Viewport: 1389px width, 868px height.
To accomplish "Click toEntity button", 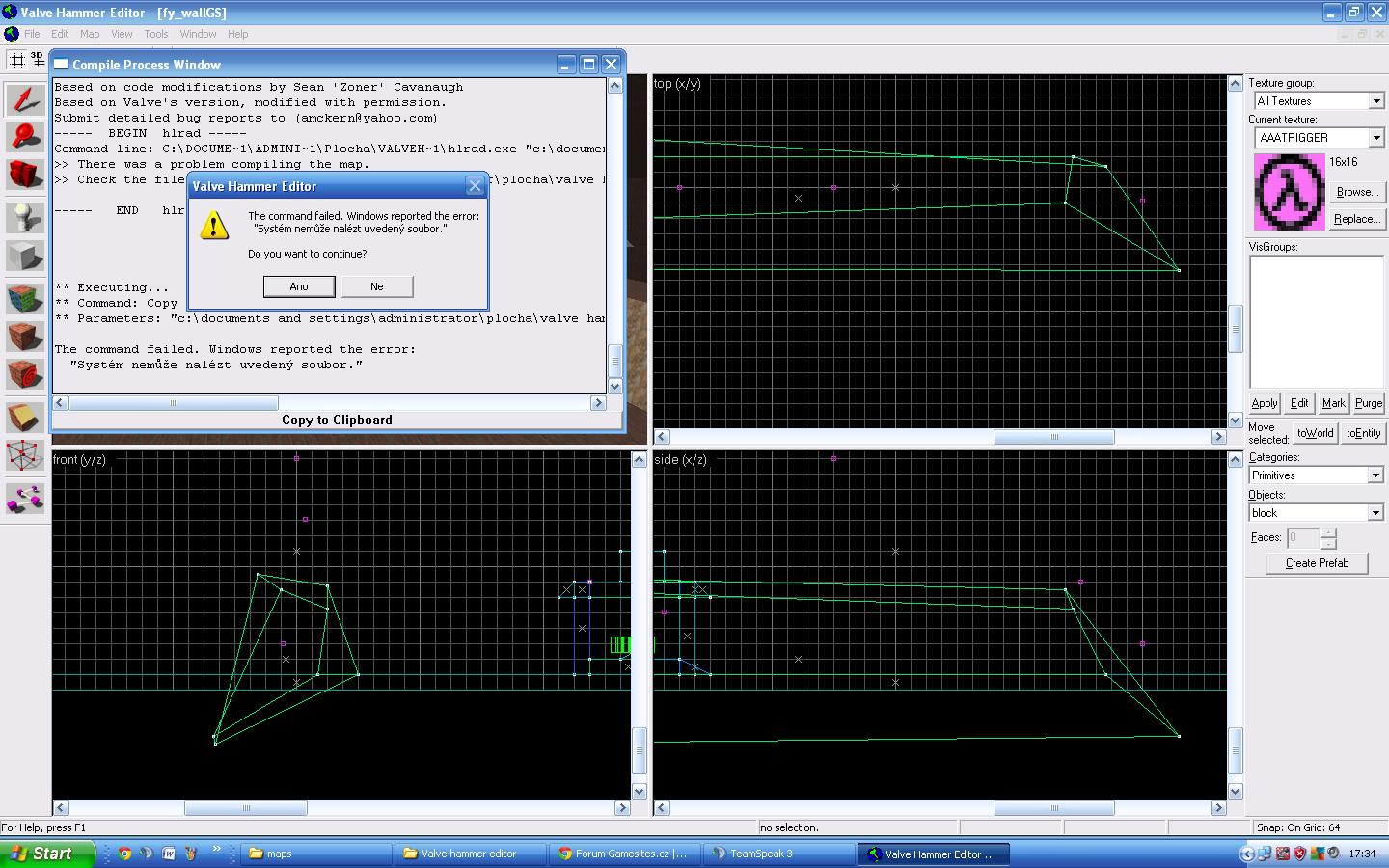I will pos(1363,433).
